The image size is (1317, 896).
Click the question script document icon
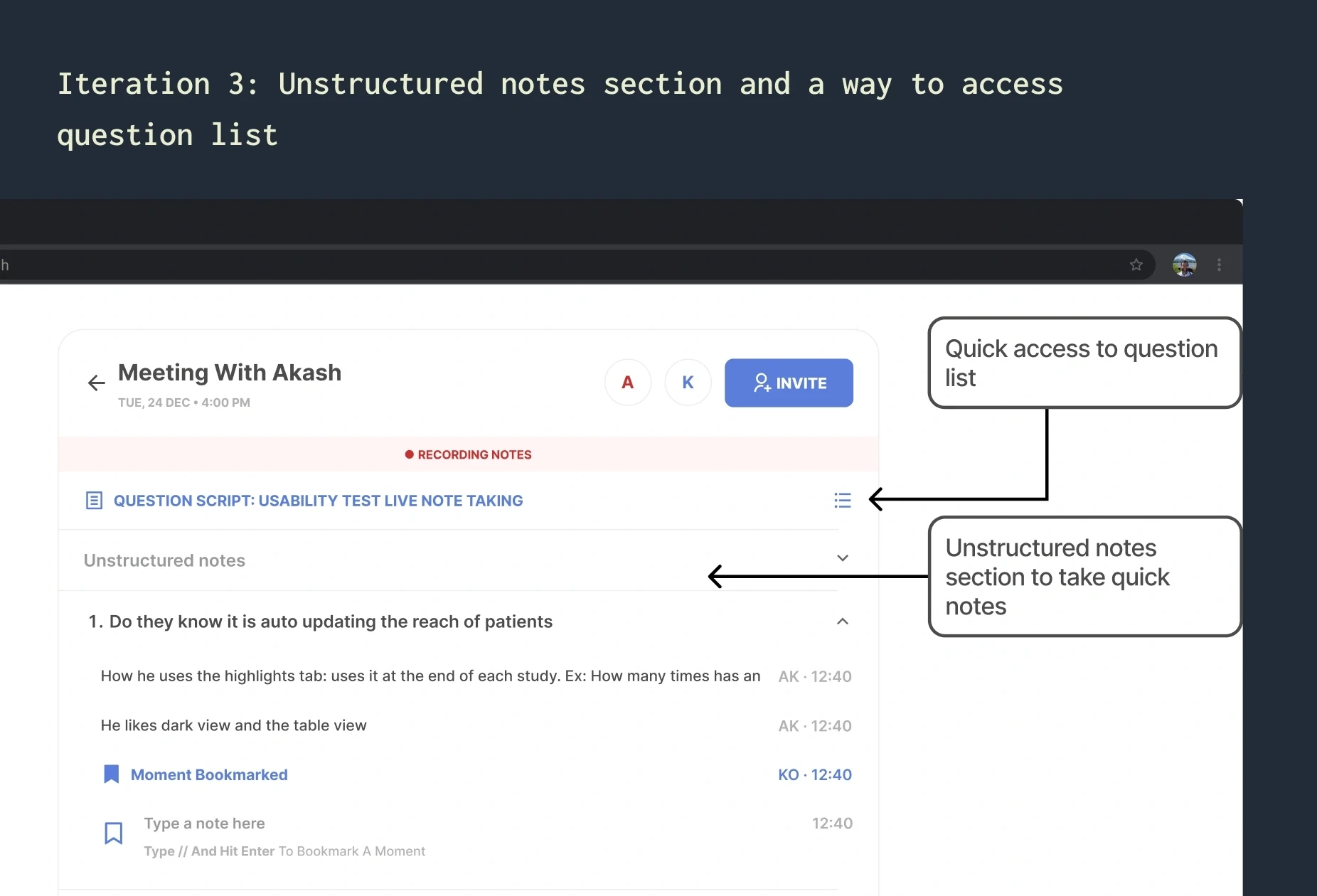click(x=94, y=501)
